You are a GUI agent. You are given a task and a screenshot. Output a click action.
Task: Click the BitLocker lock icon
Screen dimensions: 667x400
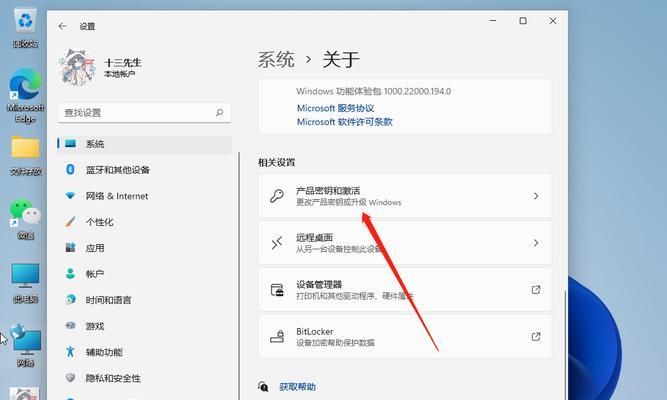click(277, 336)
